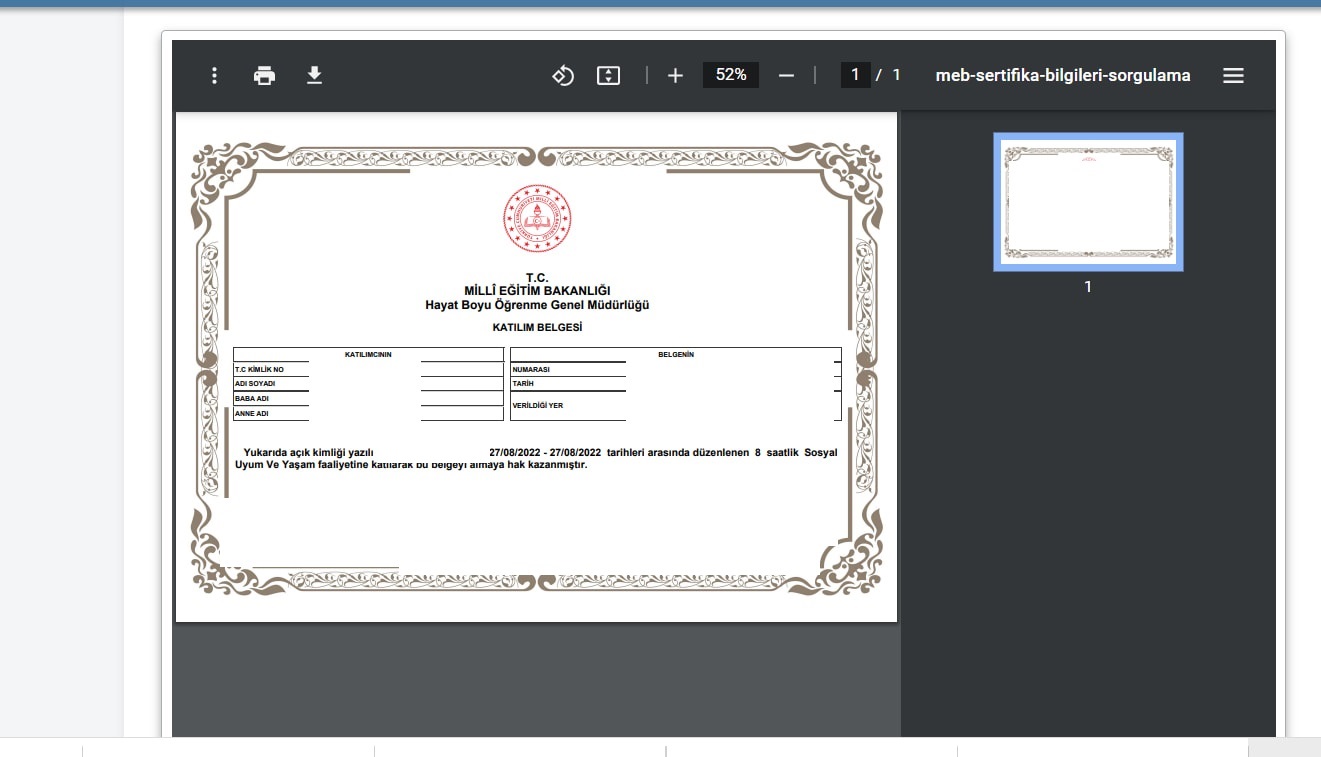Screen dimensions: 1321x757
Task: Edit the 52% zoom level field
Action: tap(731, 75)
